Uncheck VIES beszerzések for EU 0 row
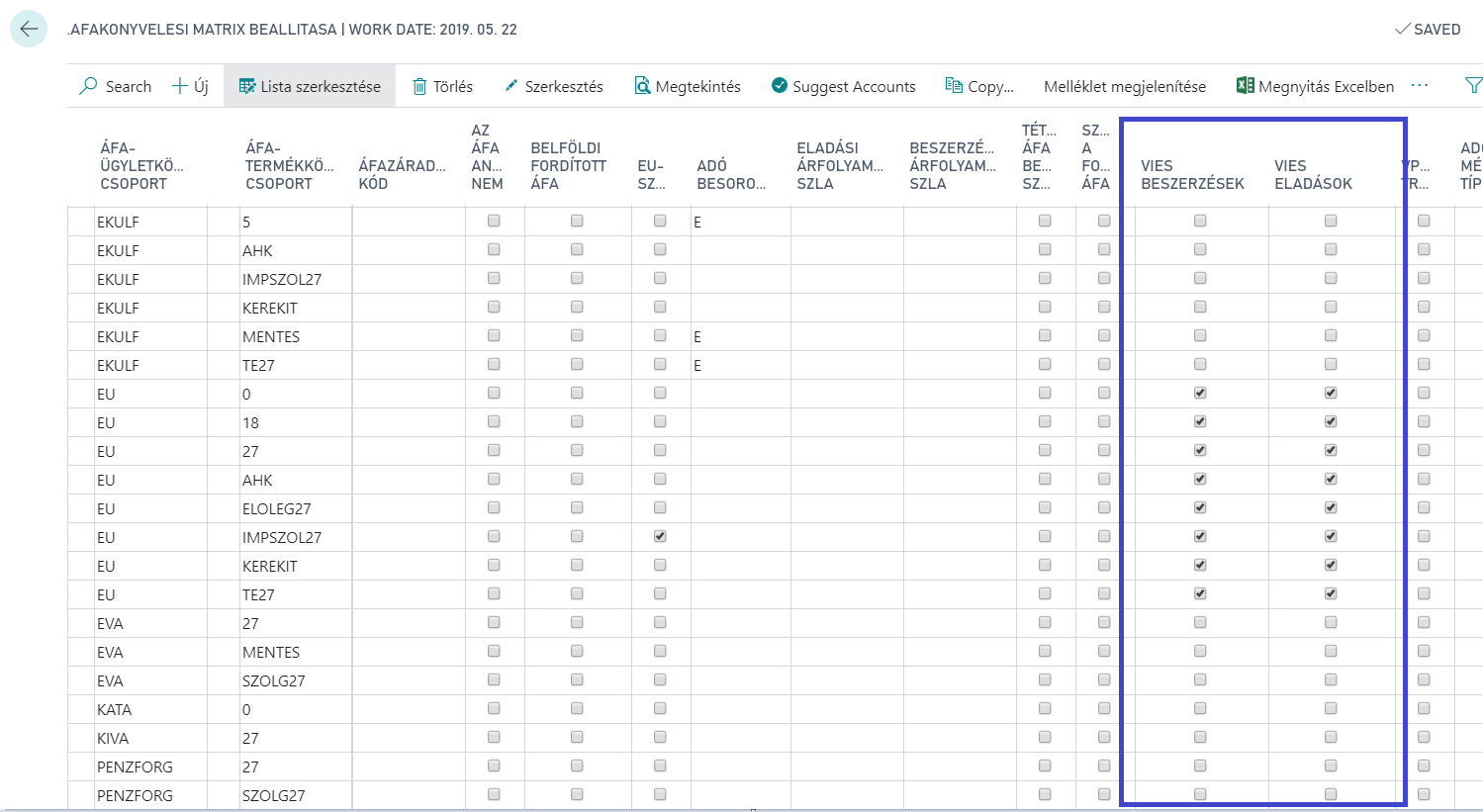Screen dimensions: 1483x812 [x=1200, y=394]
